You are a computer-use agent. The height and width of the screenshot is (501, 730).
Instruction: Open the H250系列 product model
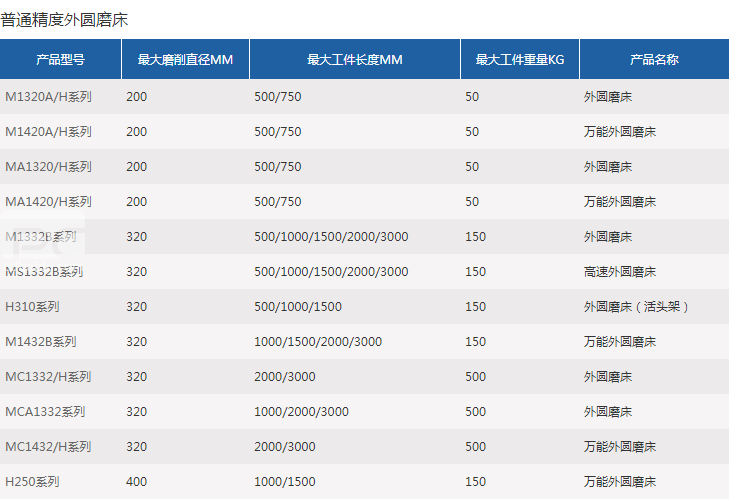pyautogui.click(x=33, y=482)
